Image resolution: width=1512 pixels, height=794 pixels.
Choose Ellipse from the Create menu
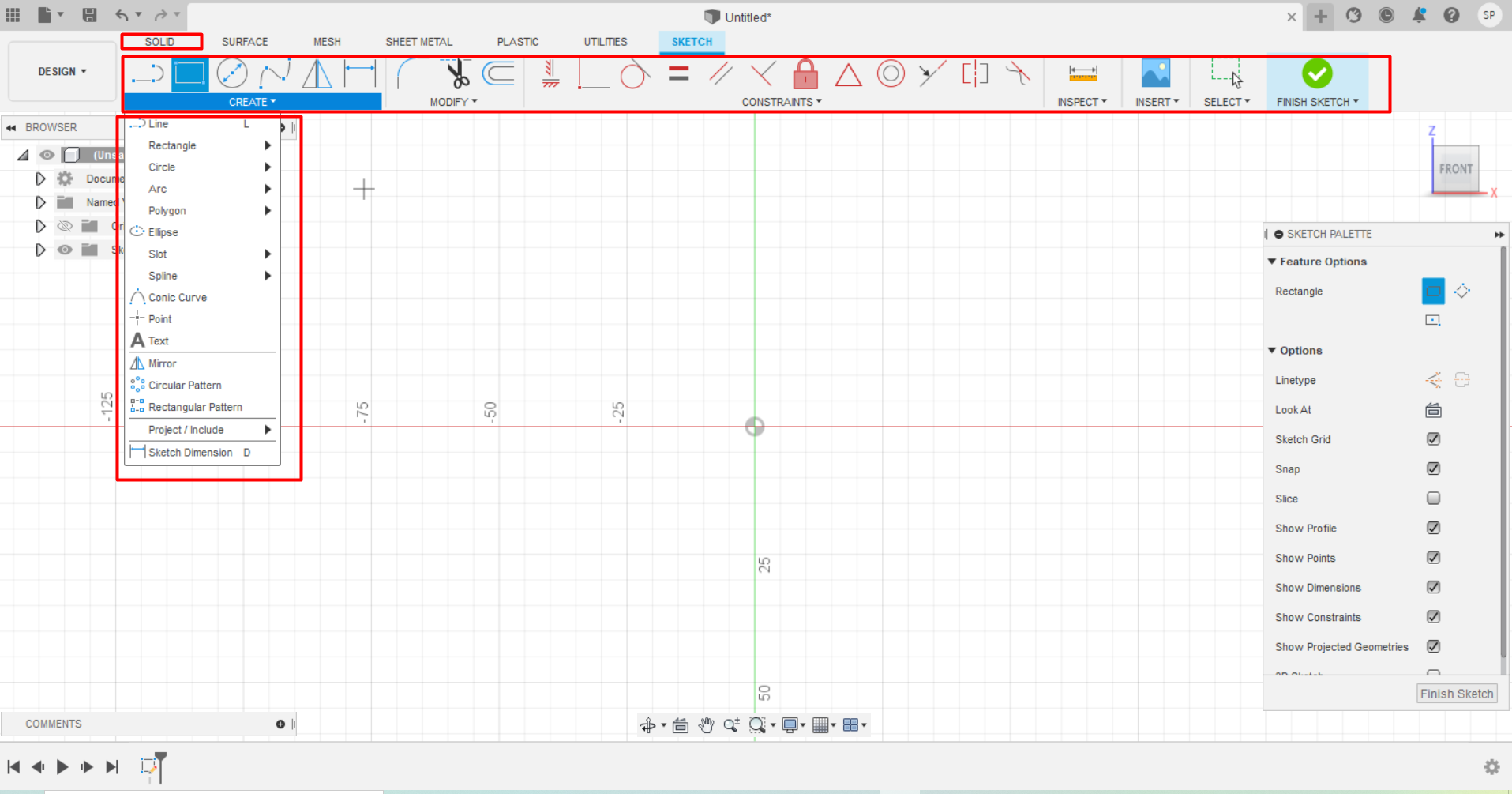202,232
